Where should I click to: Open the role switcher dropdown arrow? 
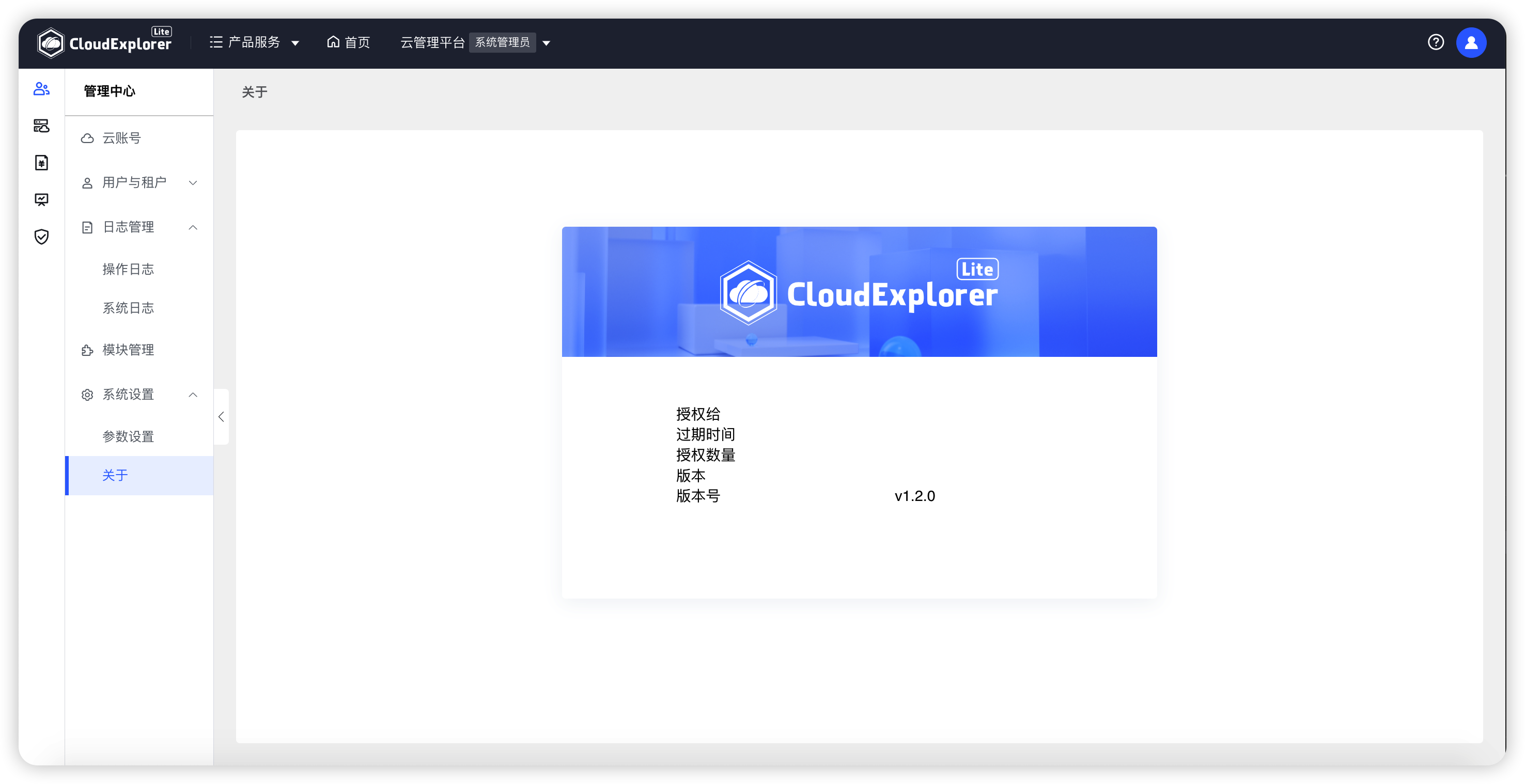click(x=547, y=43)
